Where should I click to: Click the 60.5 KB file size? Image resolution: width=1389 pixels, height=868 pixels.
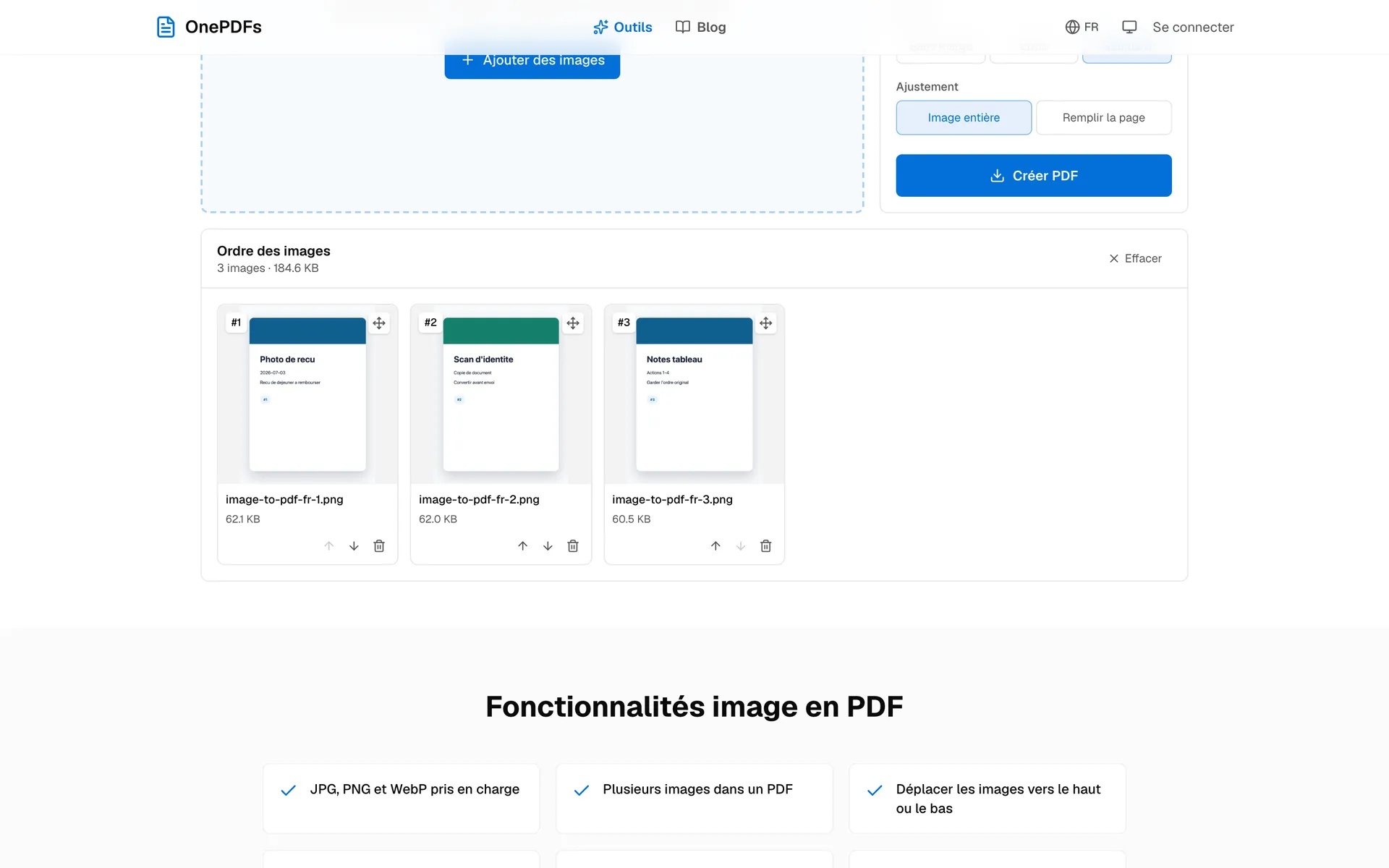(x=631, y=519)
